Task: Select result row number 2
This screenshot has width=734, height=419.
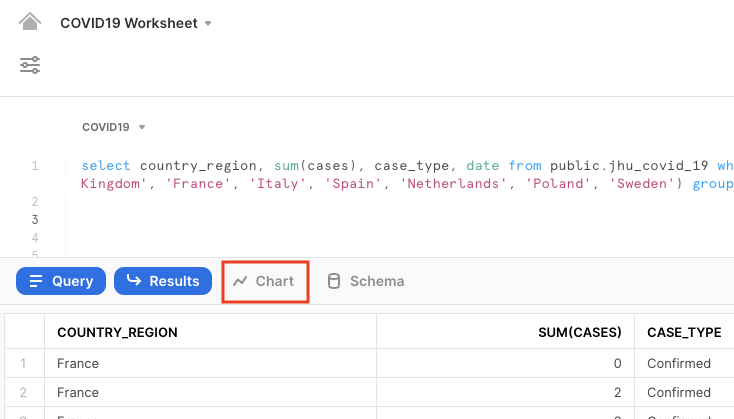Action: (x=24, y=392)
